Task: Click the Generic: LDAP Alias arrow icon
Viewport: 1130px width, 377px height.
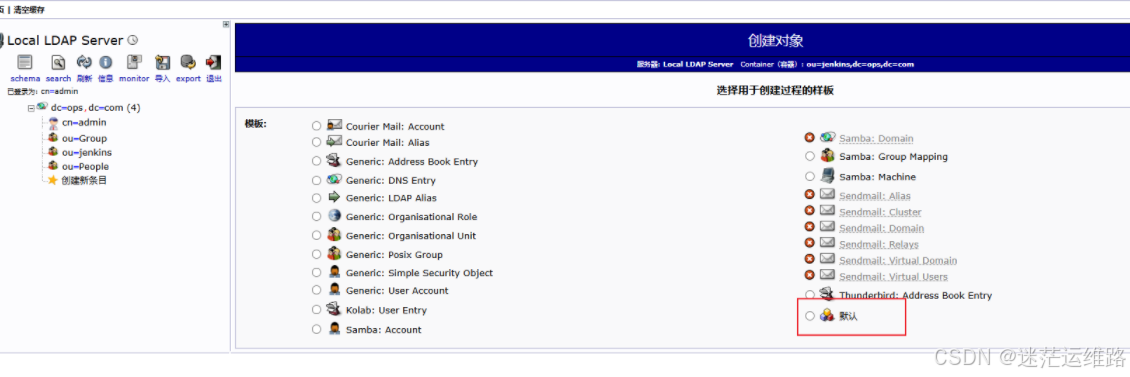Action: coord(334,197)
